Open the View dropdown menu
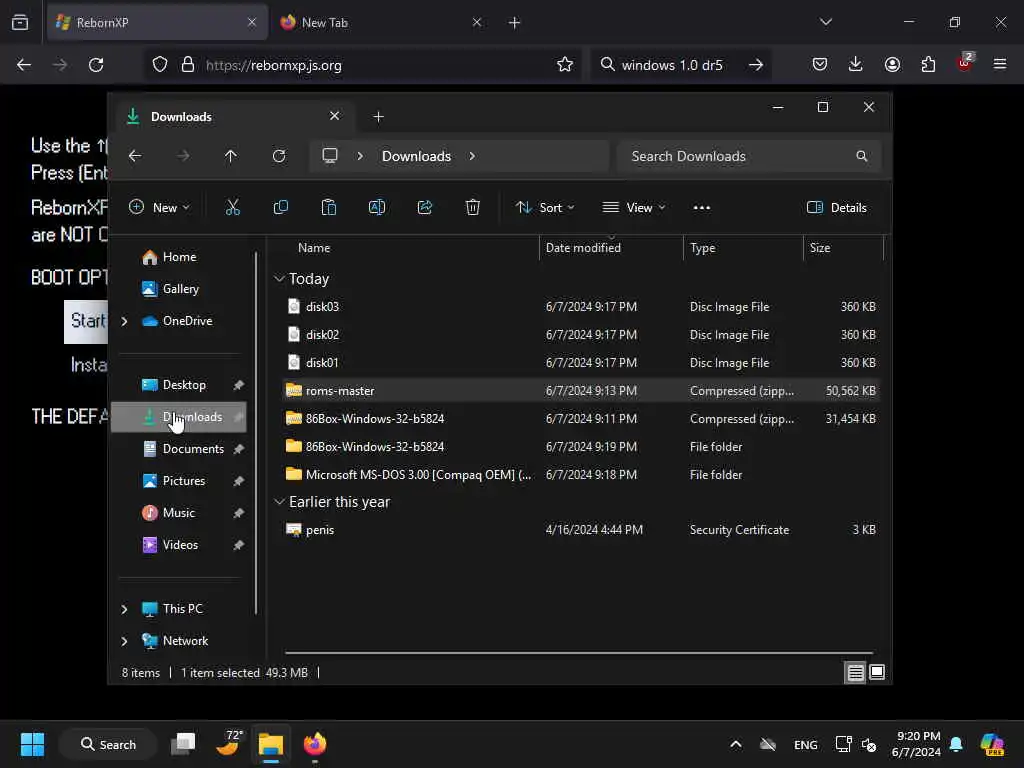The height and width of the screenshot is (768, 1024). tap(633, 208)
